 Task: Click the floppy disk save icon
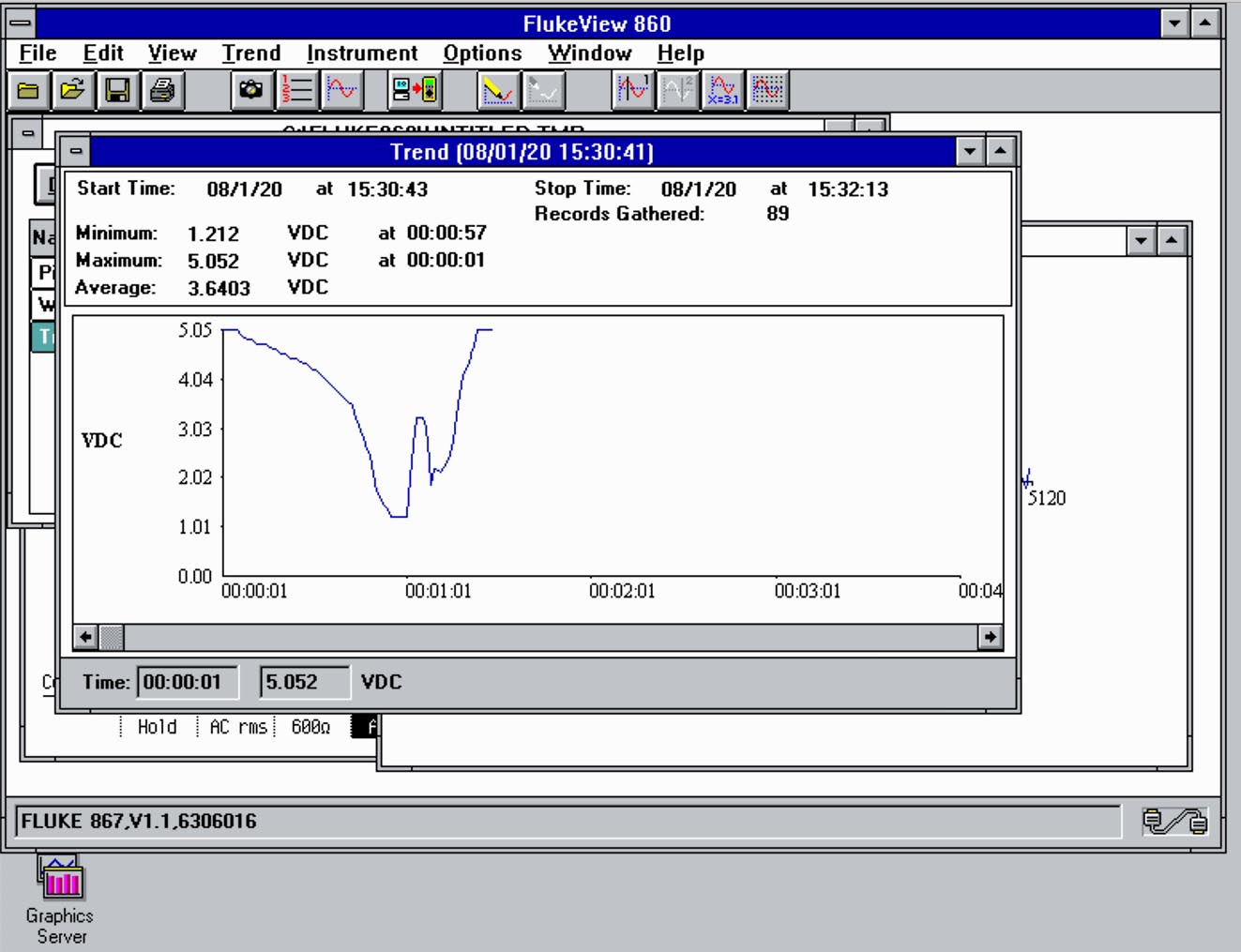pyautogui.click(x=118, y=91)
